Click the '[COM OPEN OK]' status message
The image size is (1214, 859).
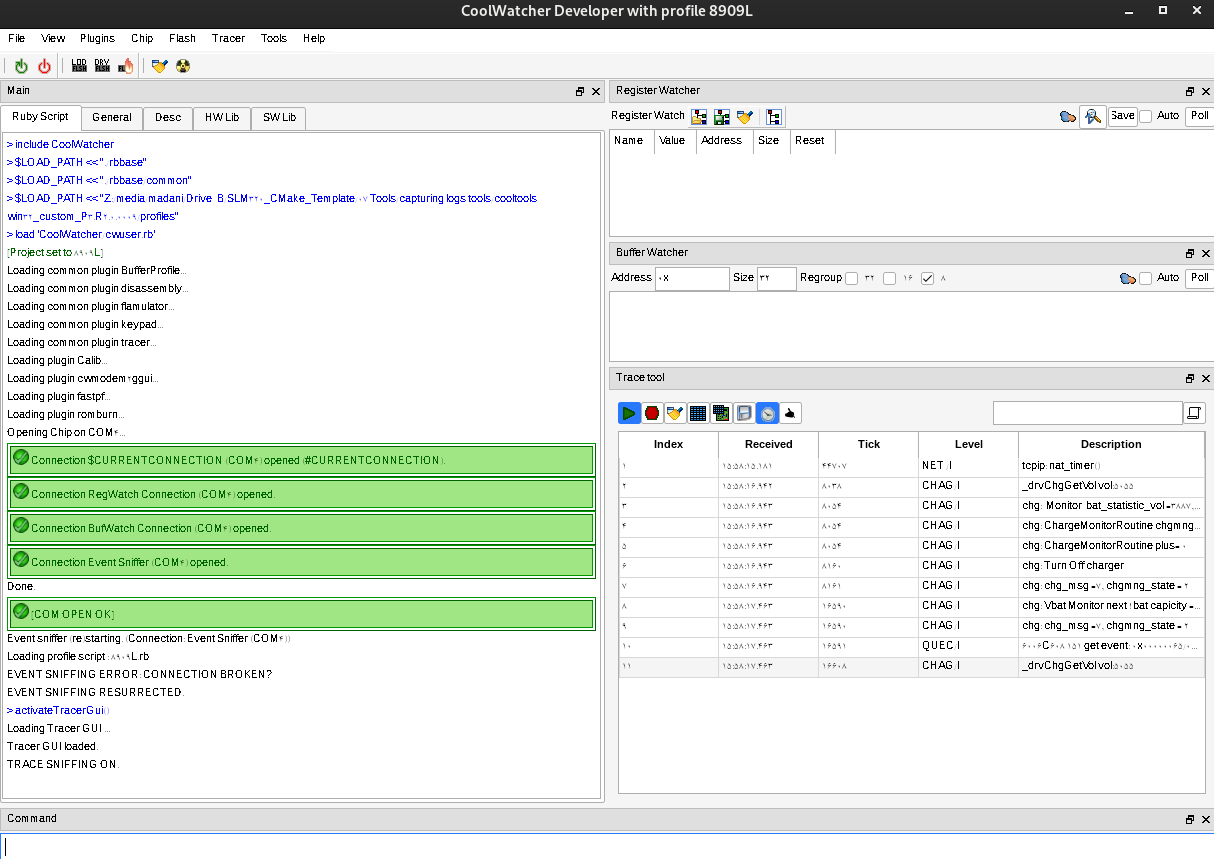[x=301, y=613]
